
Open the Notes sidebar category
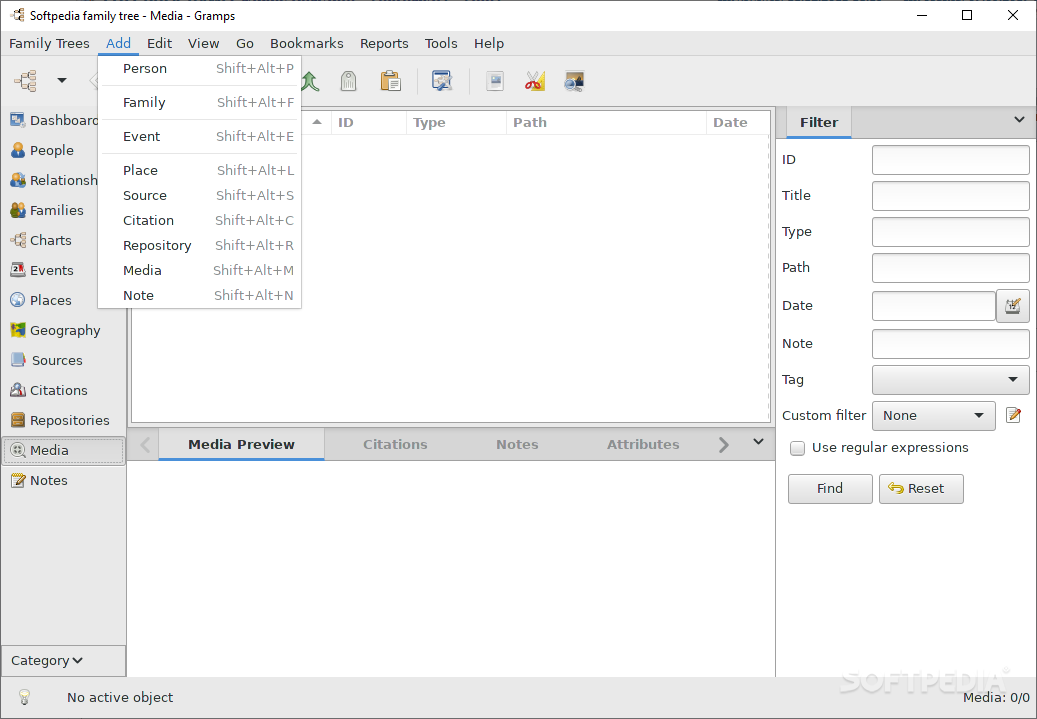(40, 480)
